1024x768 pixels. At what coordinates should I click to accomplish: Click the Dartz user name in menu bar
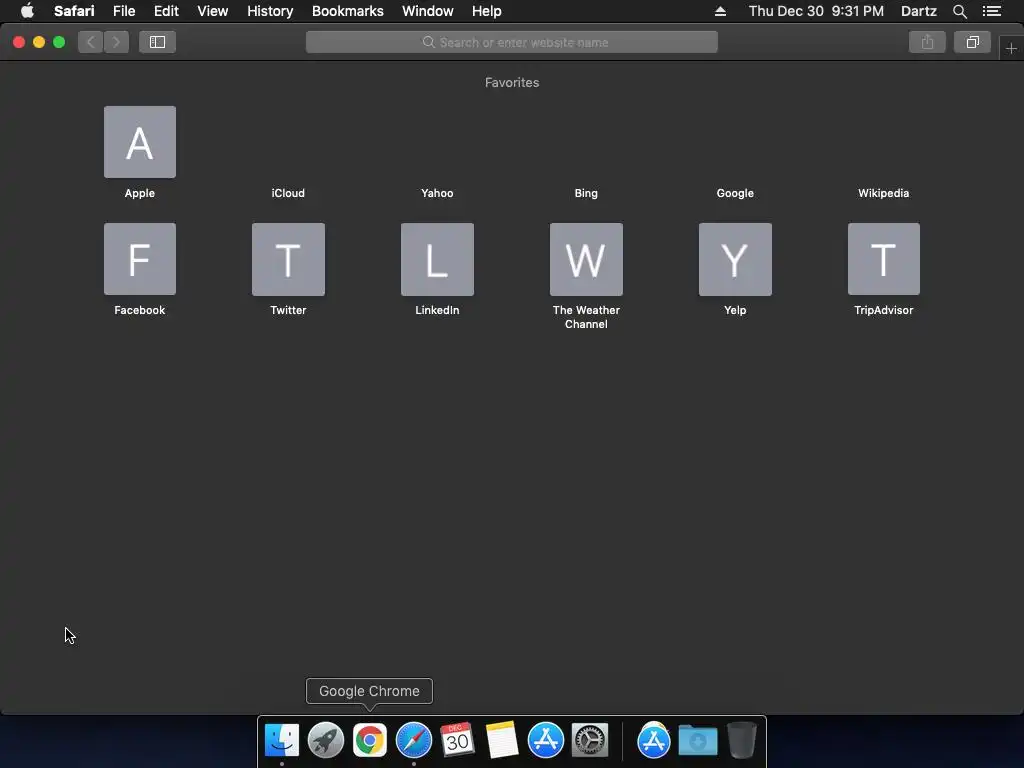coord(919,11)
